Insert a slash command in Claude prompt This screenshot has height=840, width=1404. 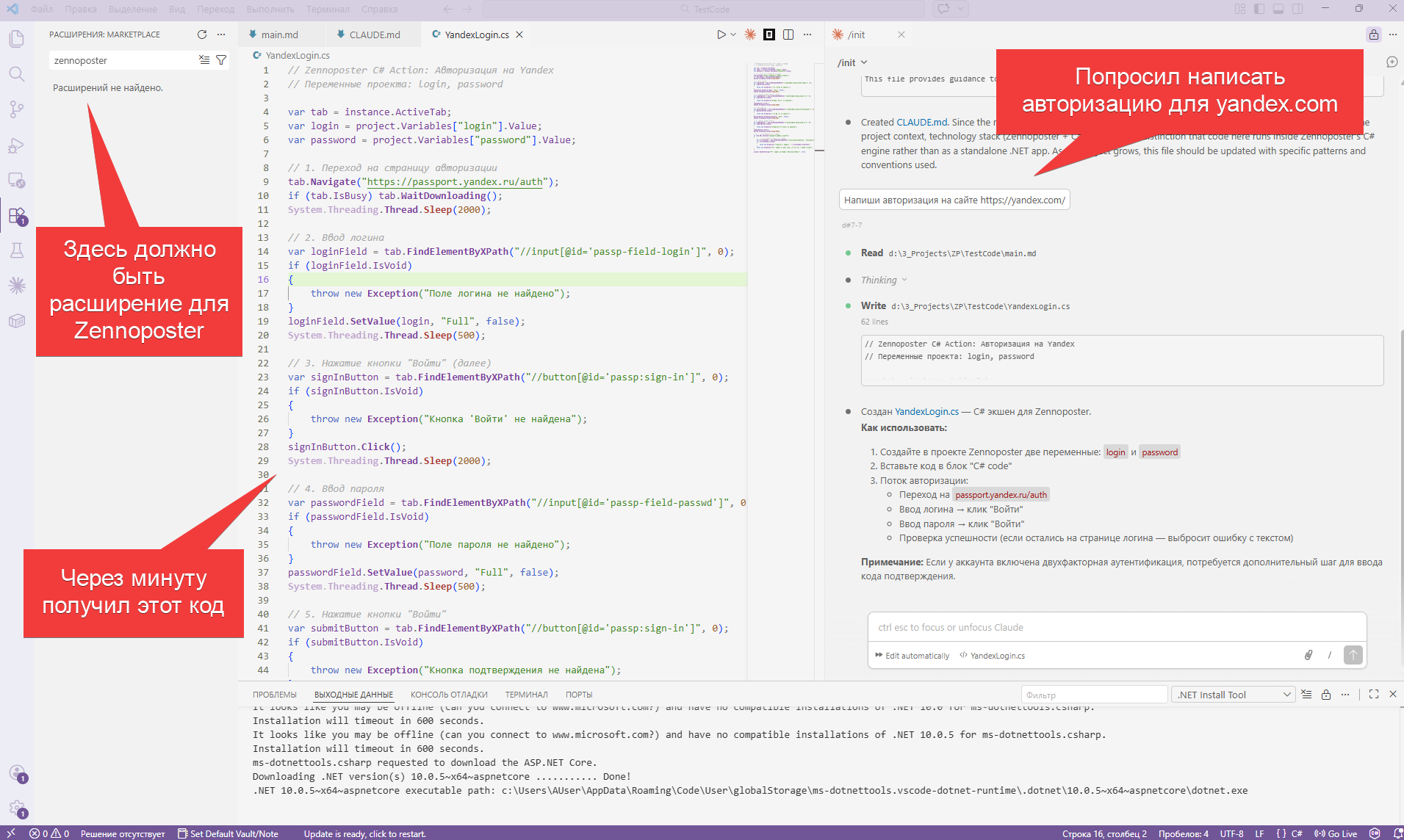pos(1330,655)
